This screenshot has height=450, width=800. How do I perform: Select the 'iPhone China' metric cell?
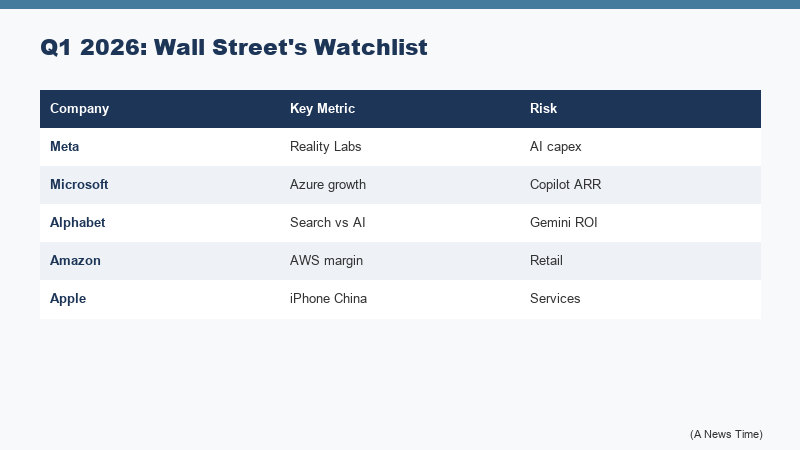(328, 299)
